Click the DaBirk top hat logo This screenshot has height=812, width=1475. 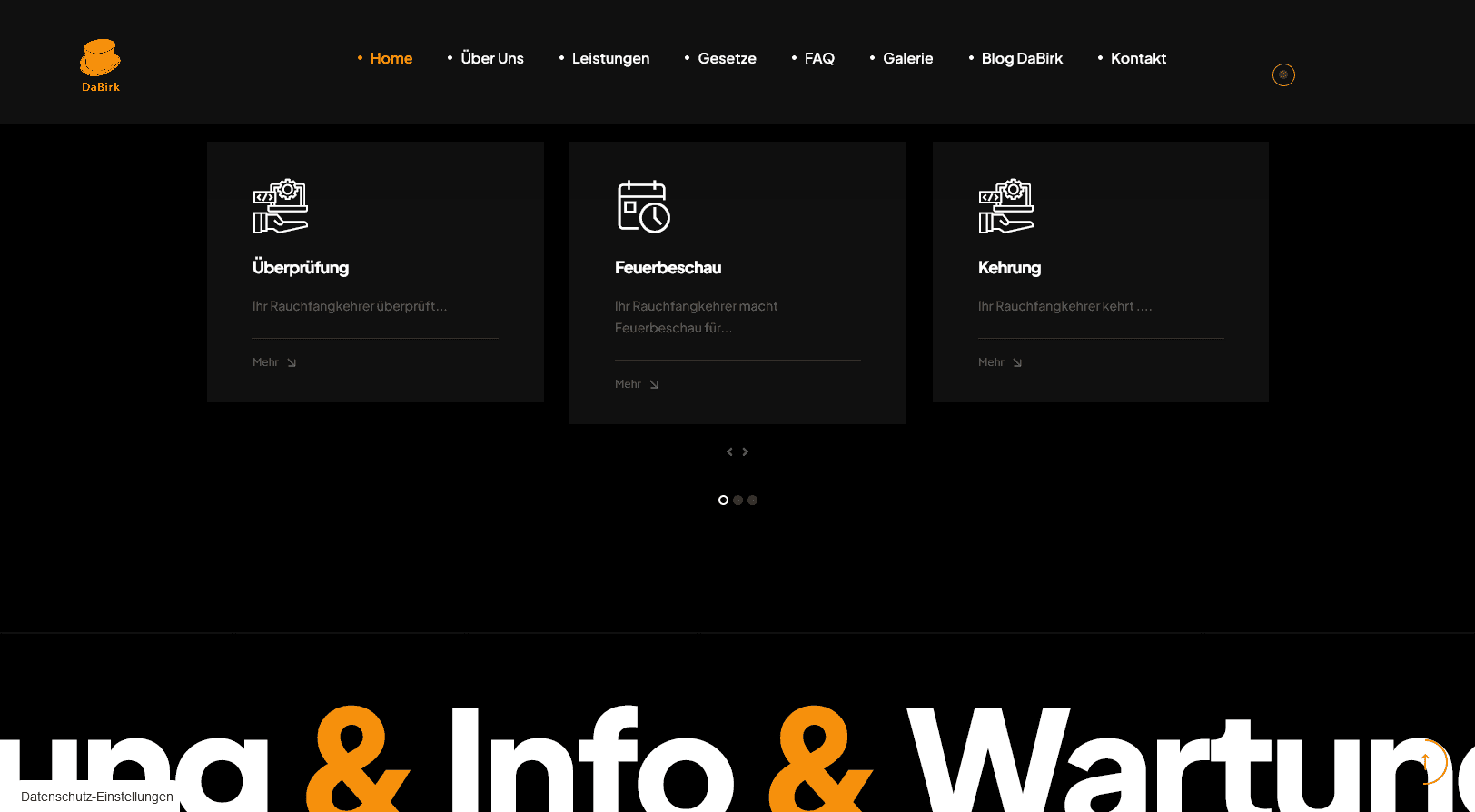[100, 64]
